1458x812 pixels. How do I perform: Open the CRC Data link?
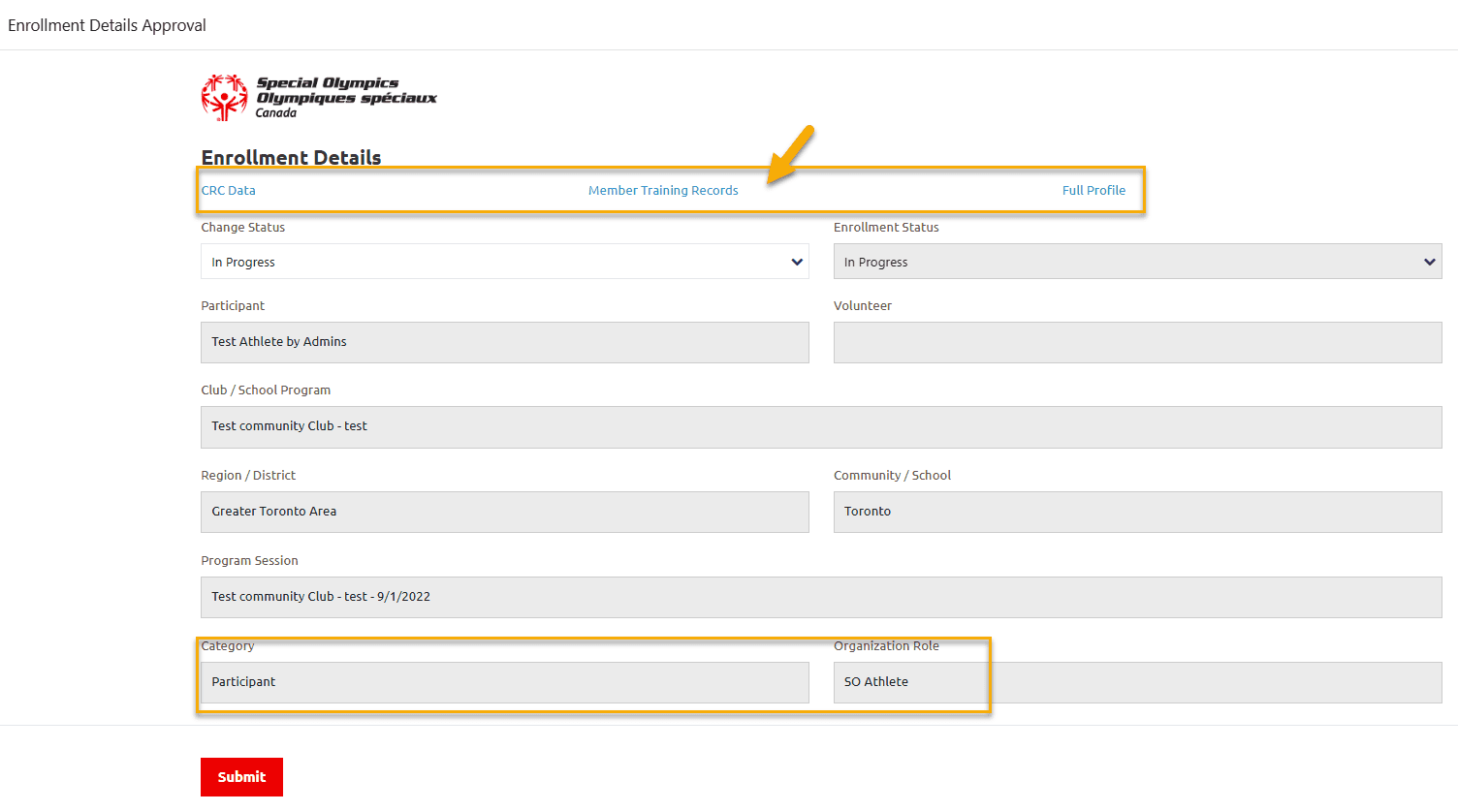[229, 191]
